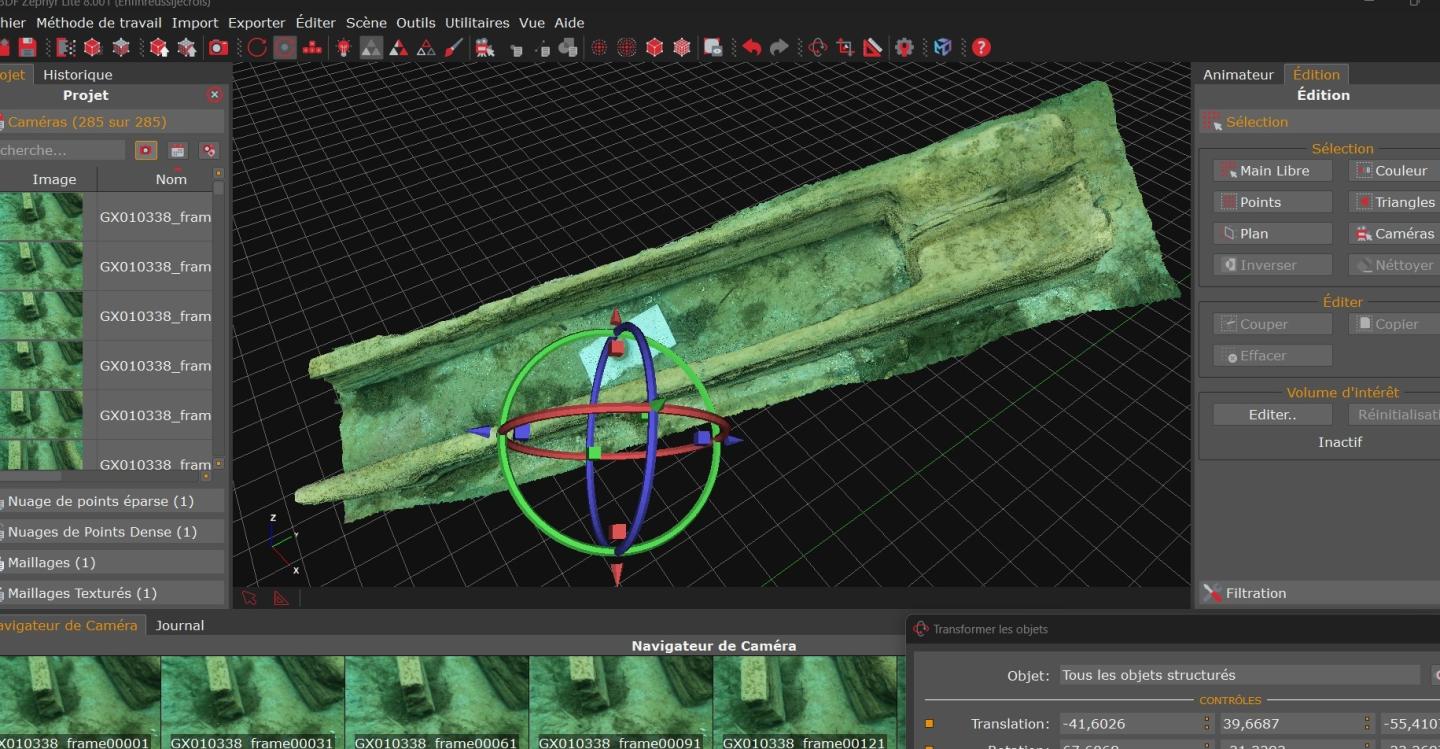Open the Méthode de travail menu
The image size is (1440, 749).
click(98, 22)
